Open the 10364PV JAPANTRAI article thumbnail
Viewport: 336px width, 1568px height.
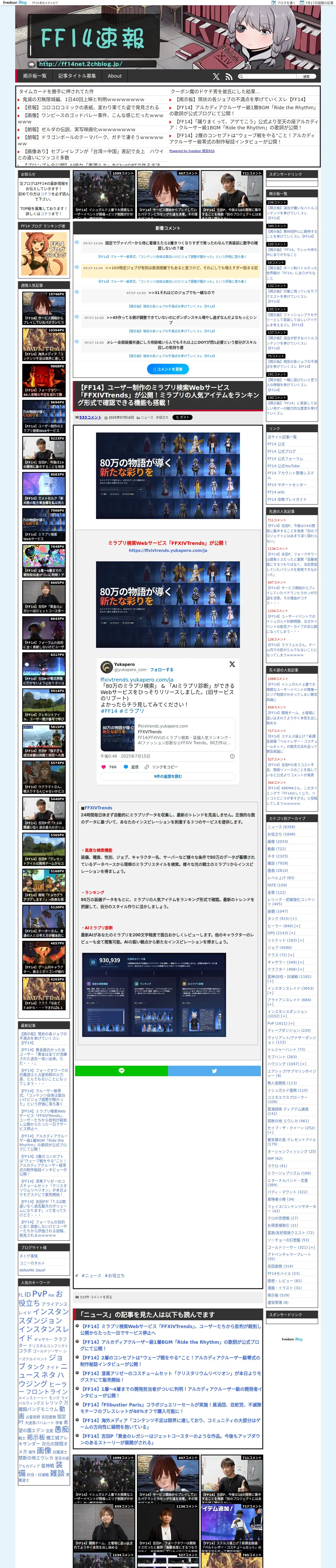pos(44,344)
